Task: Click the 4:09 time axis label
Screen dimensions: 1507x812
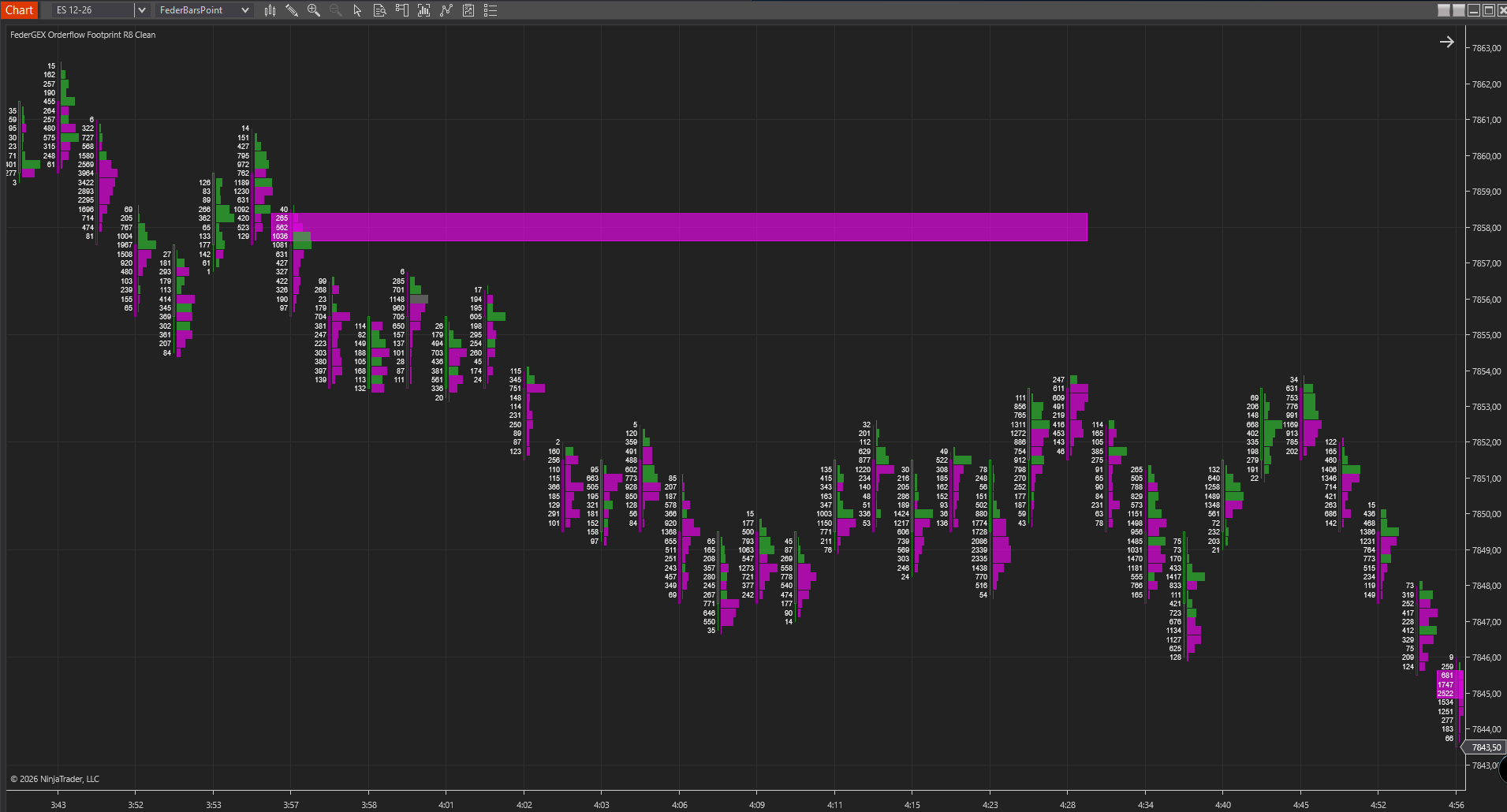Action: coord(756,805)
